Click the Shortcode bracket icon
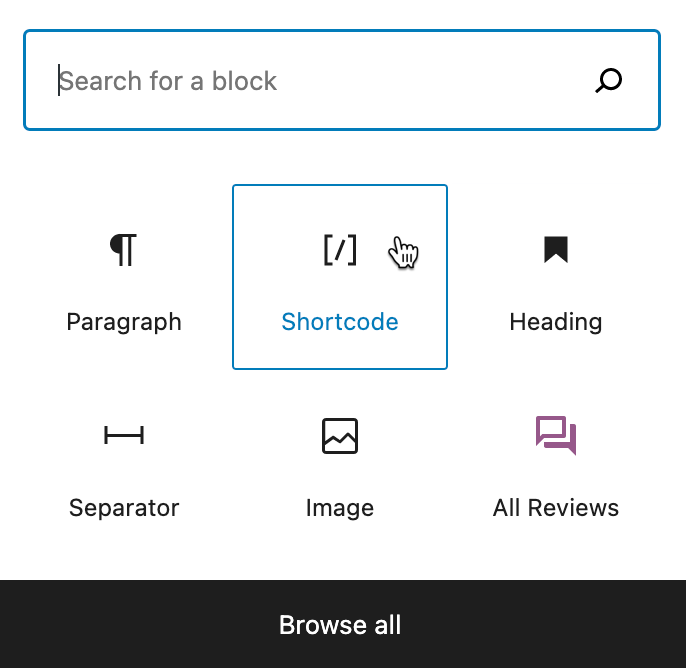 pyautogui.click(x=339, y=250)
